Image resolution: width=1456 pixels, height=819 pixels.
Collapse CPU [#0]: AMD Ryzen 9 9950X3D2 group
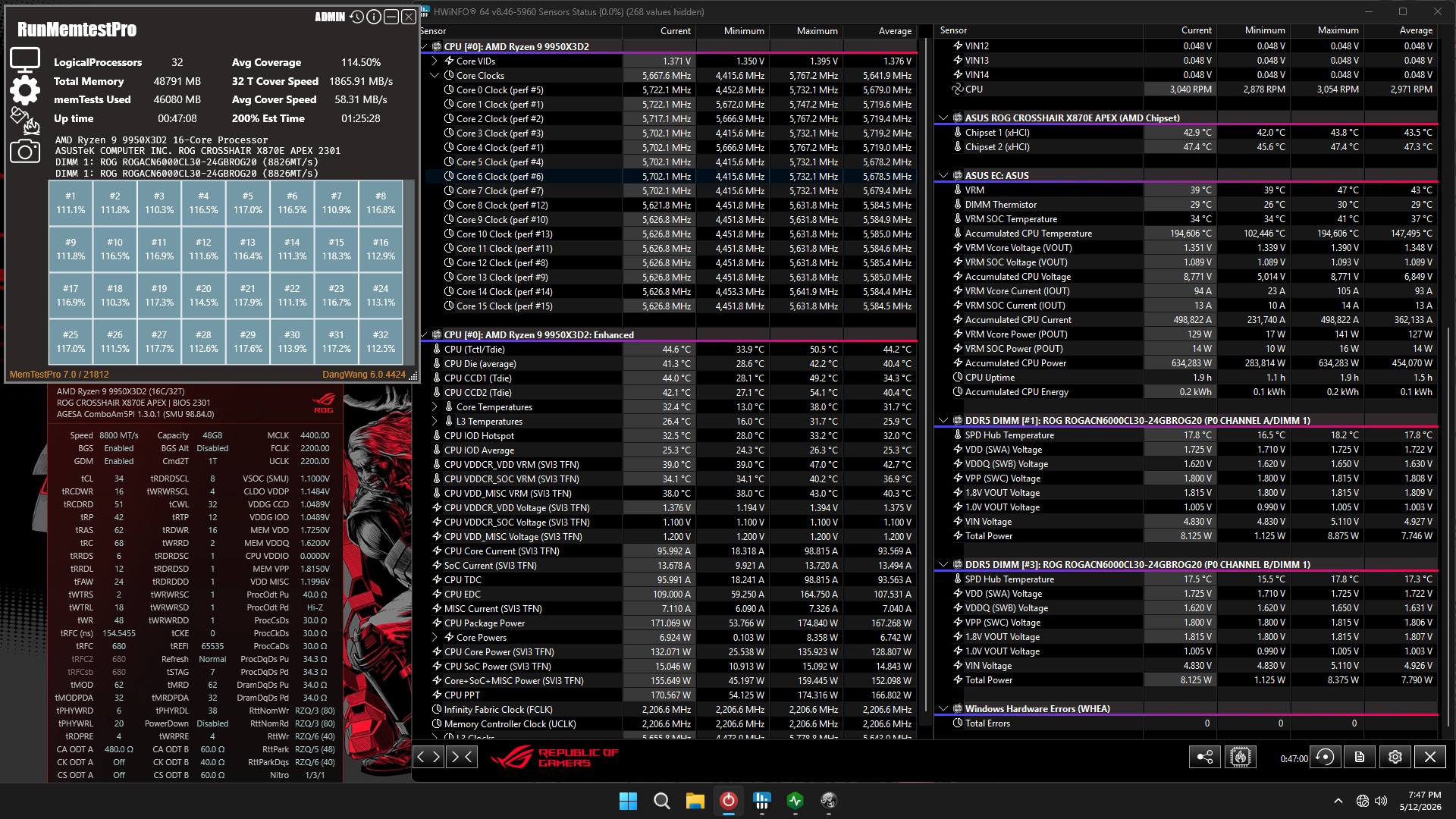424,46
